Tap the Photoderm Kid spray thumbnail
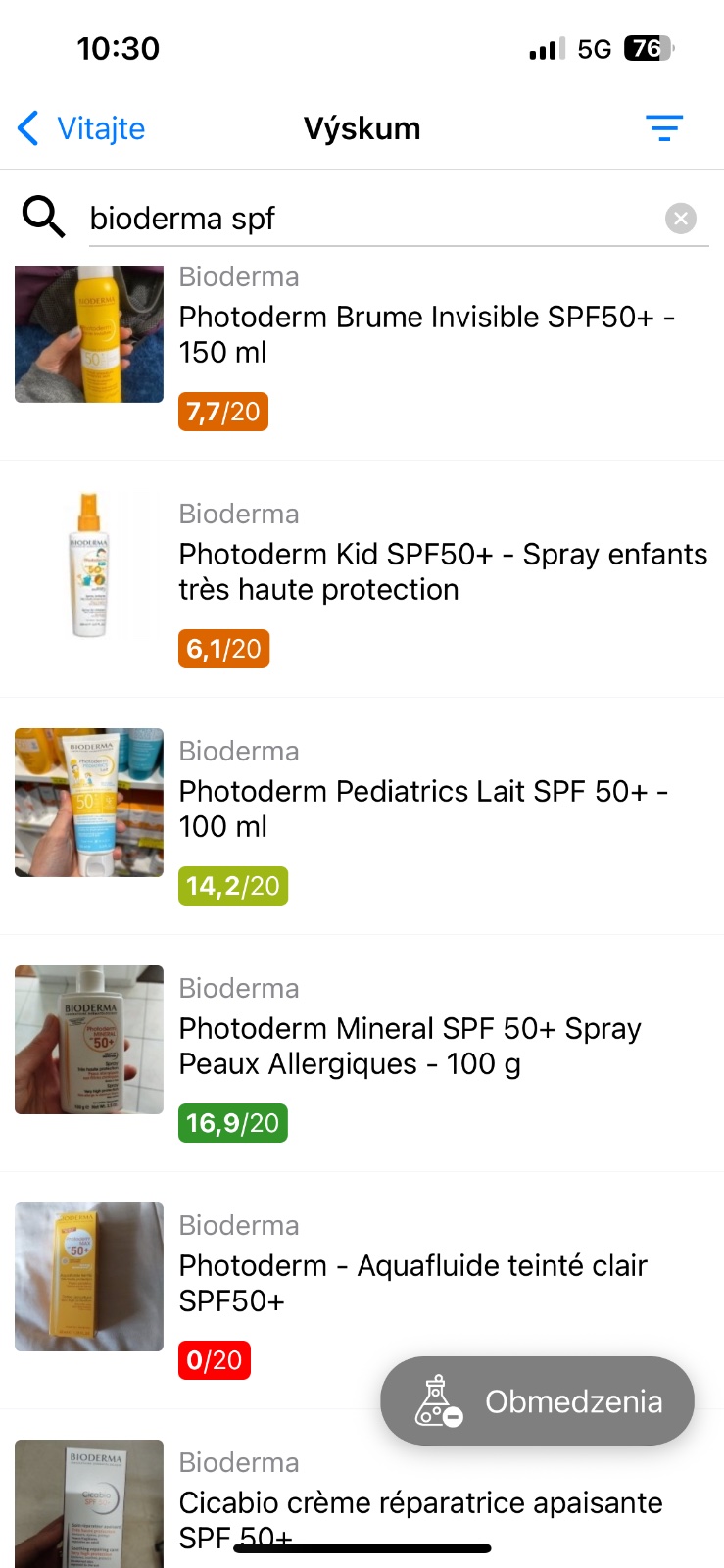The width and height of the screenshot is (724, 1568). tap(89, 565)
